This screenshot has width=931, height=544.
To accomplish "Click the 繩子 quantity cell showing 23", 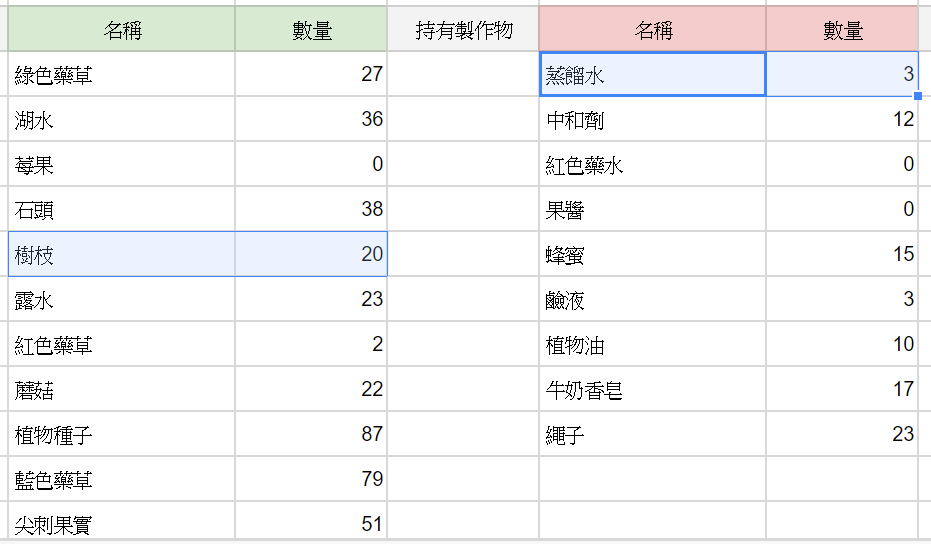I will (843, 434).
